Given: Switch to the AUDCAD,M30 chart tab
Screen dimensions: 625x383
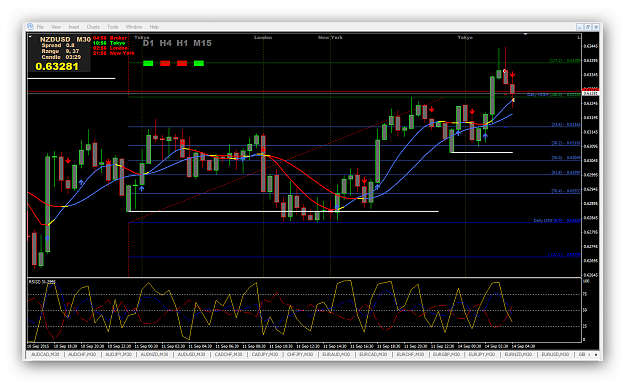Looking at the screenshot, I should pyautogui.click(x=45, y=354).
